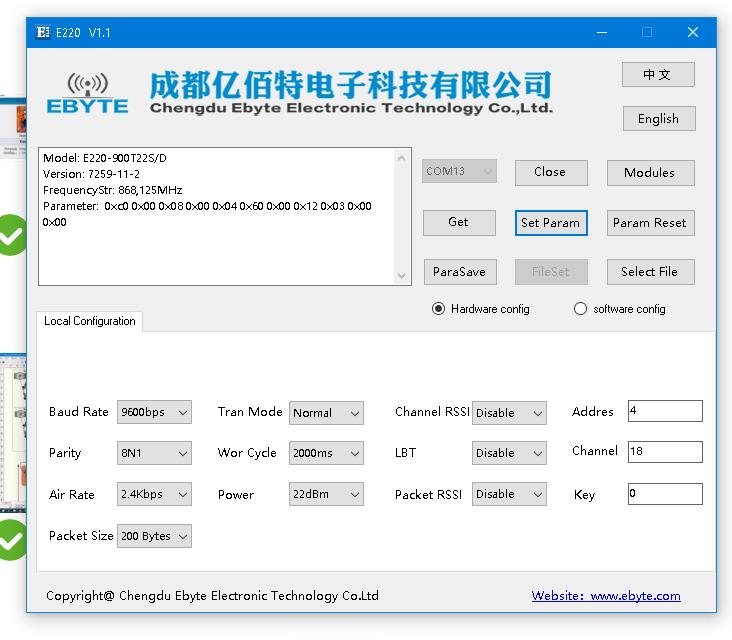Expand the Tran Mode Normal dropdown

(x=326, y=413)
